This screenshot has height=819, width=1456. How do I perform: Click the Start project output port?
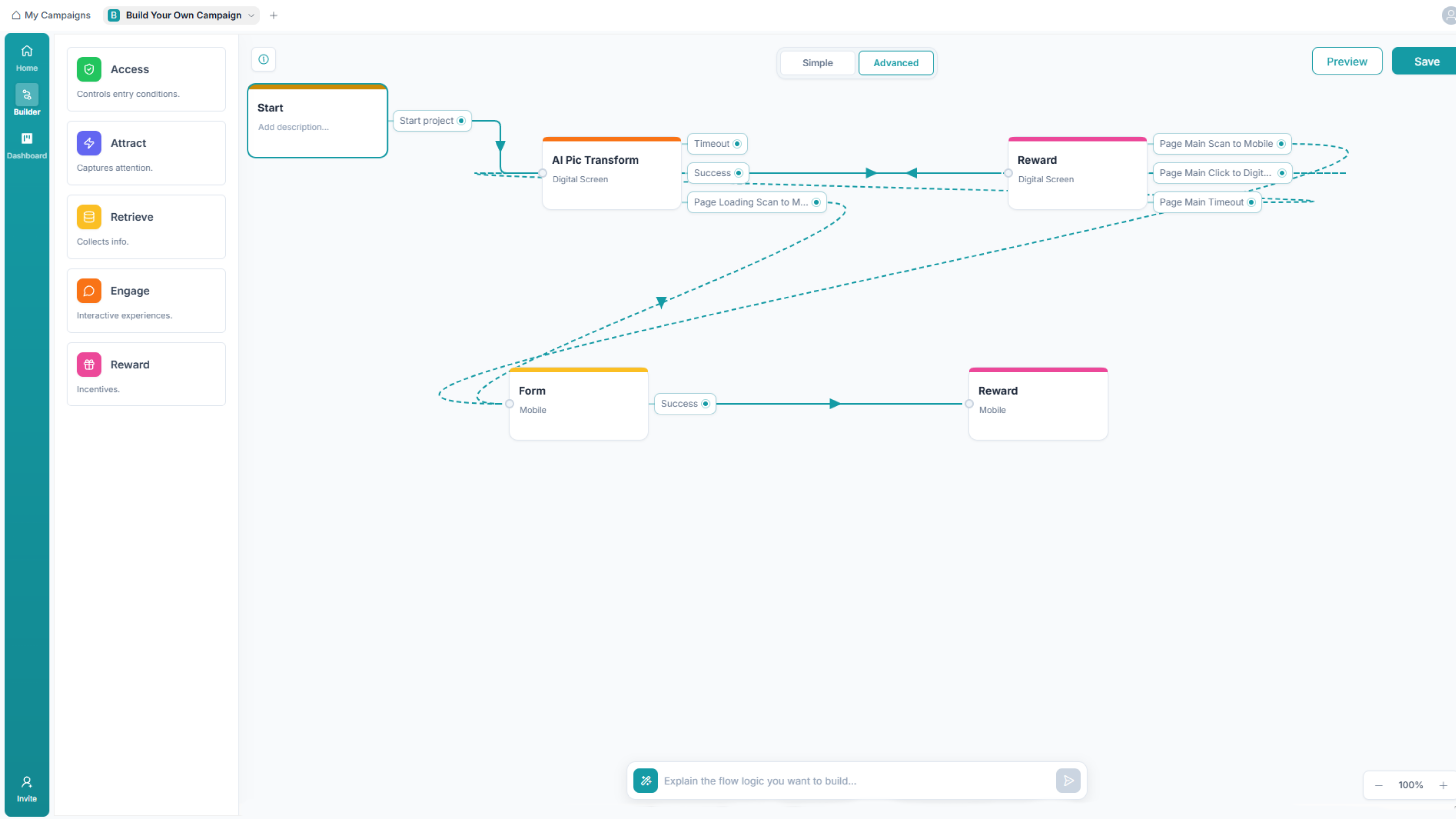click(461, 120)
